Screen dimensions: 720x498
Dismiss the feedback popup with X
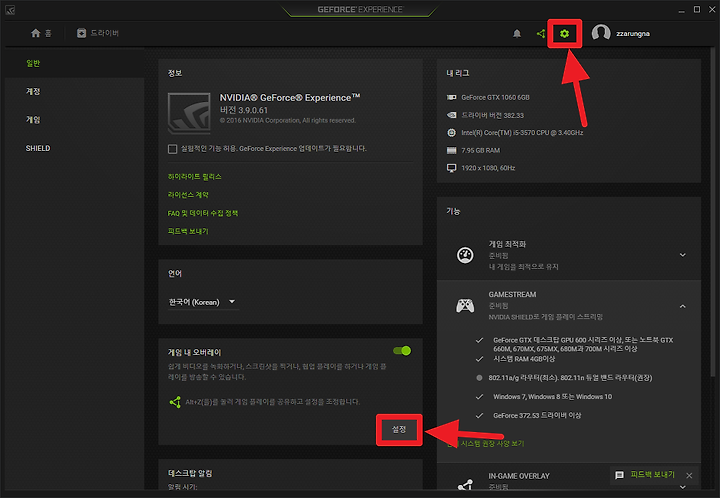[x=689, y=475]
